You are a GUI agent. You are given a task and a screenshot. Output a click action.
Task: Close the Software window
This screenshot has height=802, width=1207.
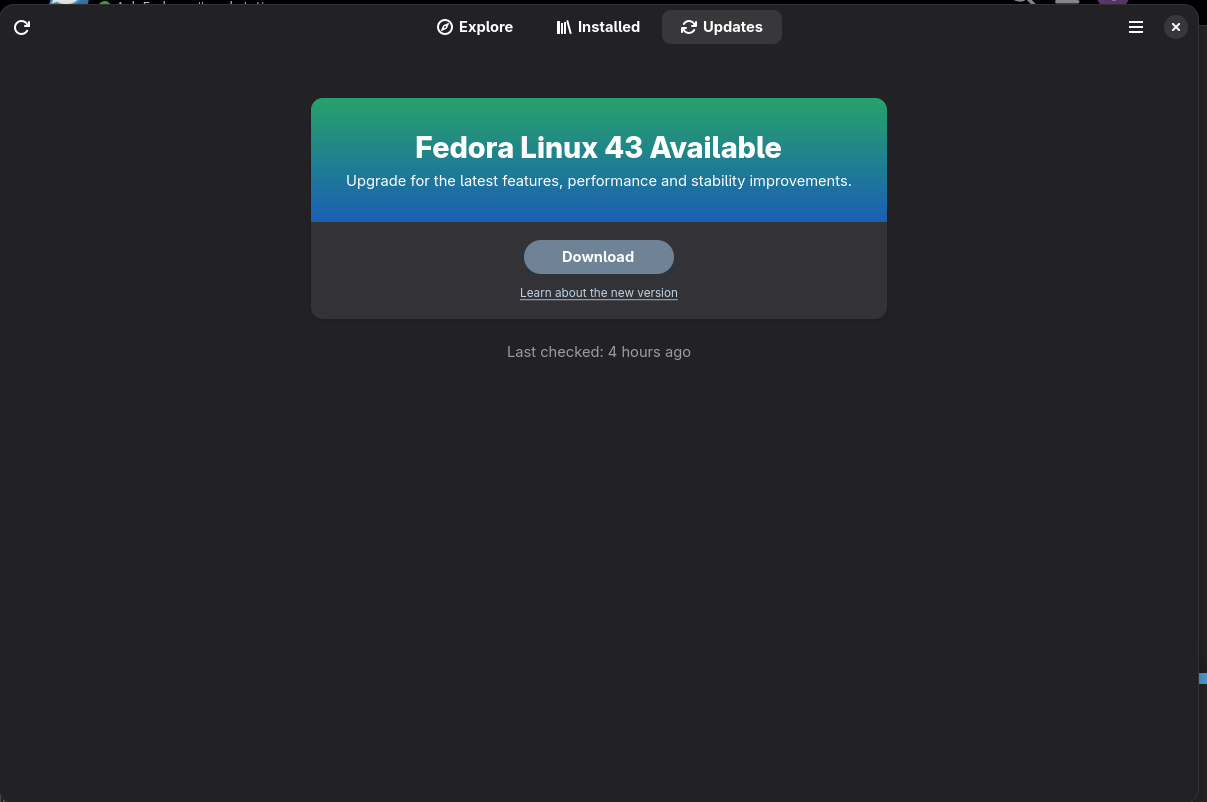click(x=1176, y=27)
